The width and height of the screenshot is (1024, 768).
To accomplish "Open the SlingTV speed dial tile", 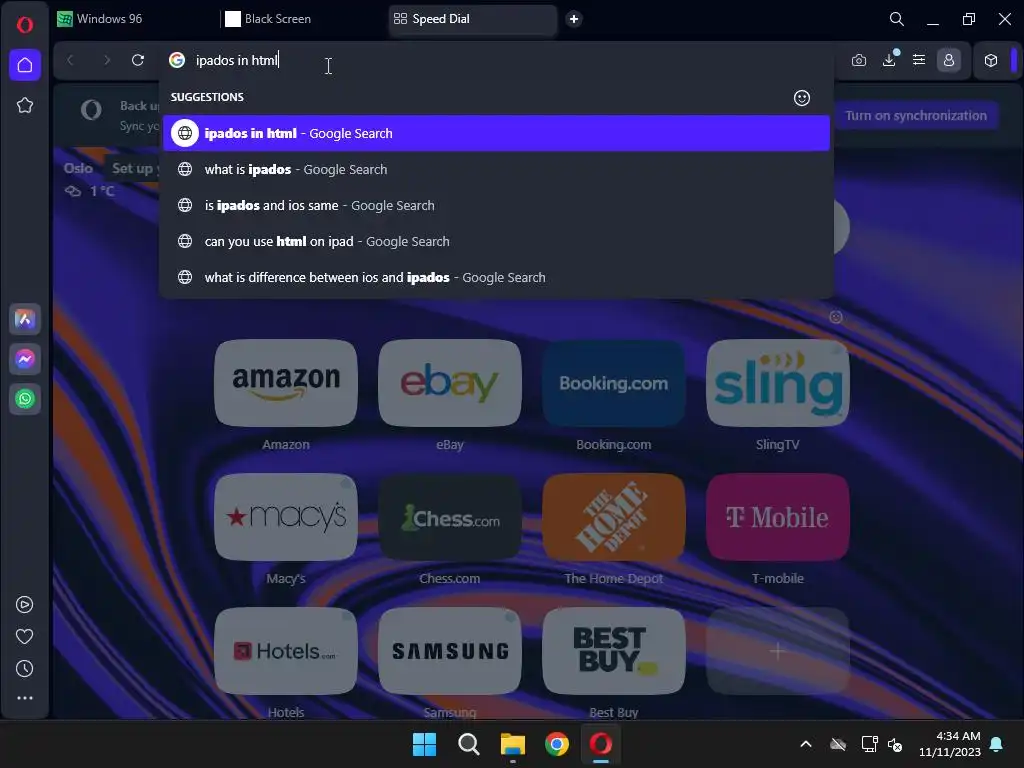I will tap(778, 383).
